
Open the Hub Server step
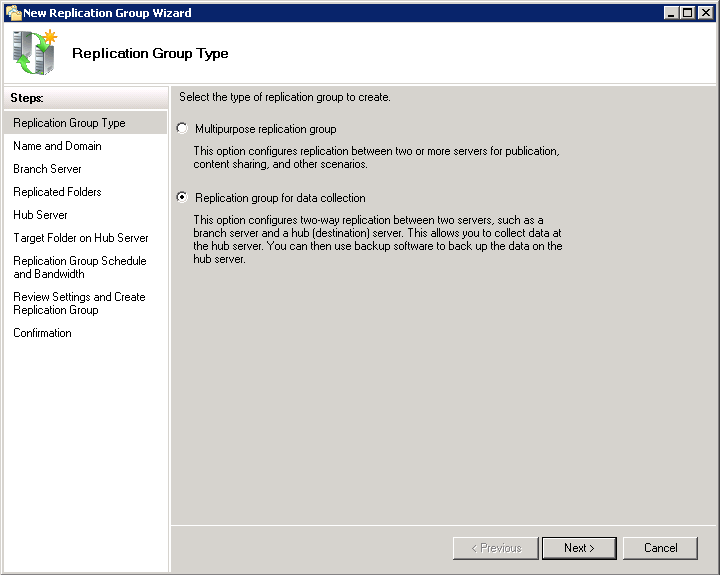pyautogui.click(x=40, y=215)
